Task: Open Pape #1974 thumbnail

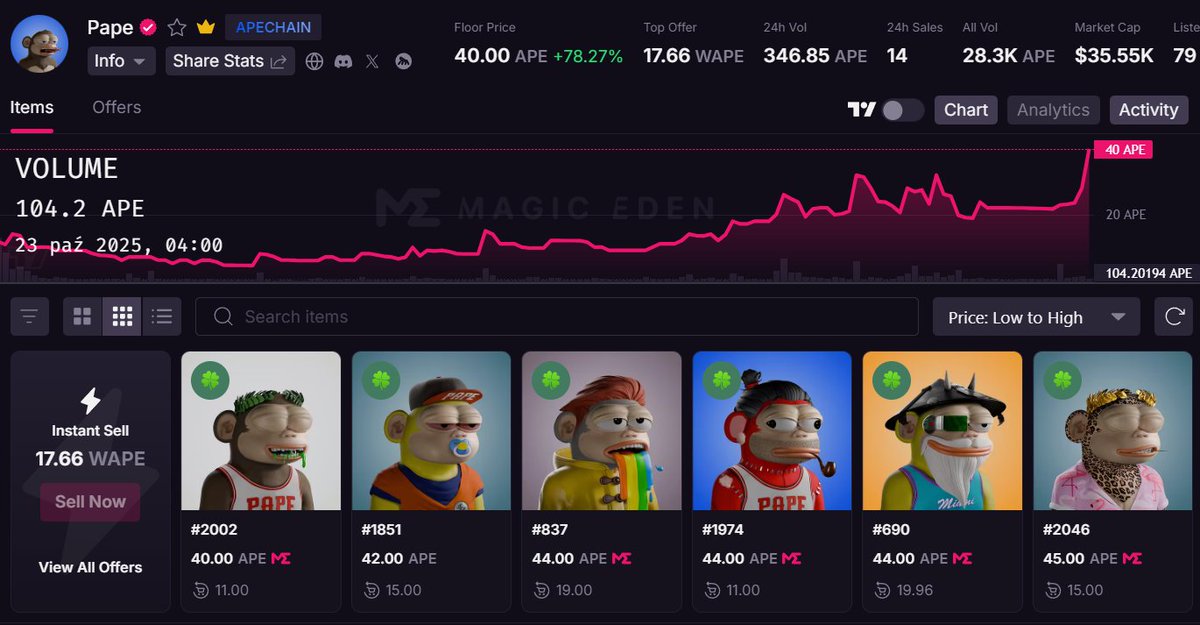Action: [x=772, y=431]
